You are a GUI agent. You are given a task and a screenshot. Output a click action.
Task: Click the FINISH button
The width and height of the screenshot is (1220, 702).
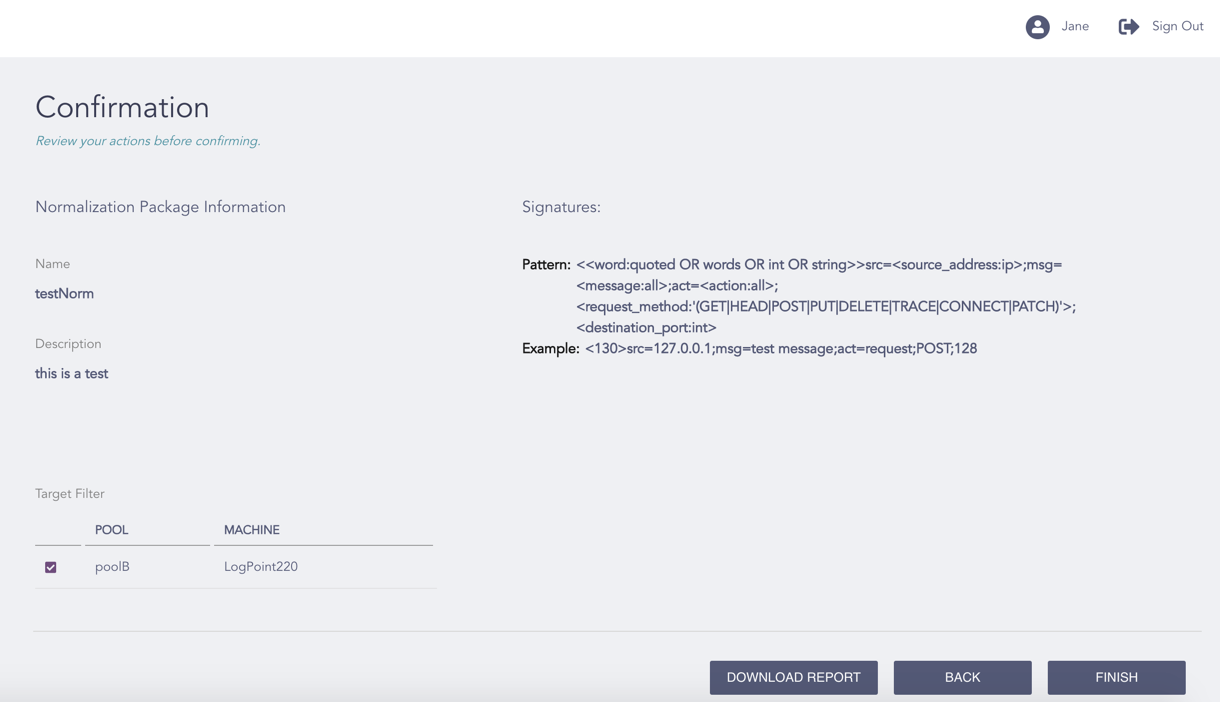1116,677
